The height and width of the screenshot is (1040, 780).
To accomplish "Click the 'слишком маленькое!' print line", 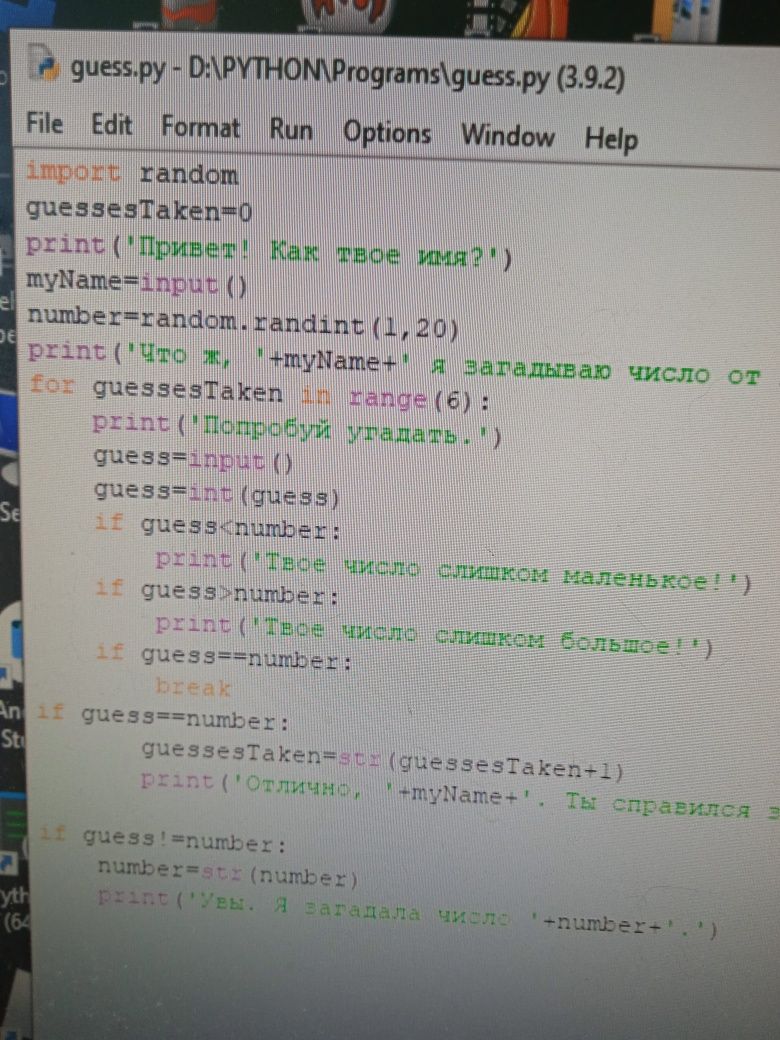I will coord(453,570).
